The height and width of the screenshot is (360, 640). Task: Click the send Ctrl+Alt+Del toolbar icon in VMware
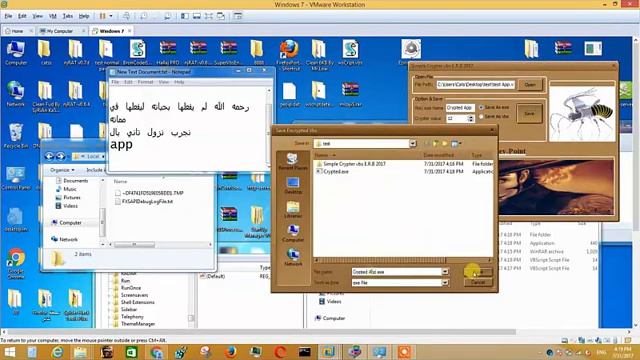(x=127, y=16)
